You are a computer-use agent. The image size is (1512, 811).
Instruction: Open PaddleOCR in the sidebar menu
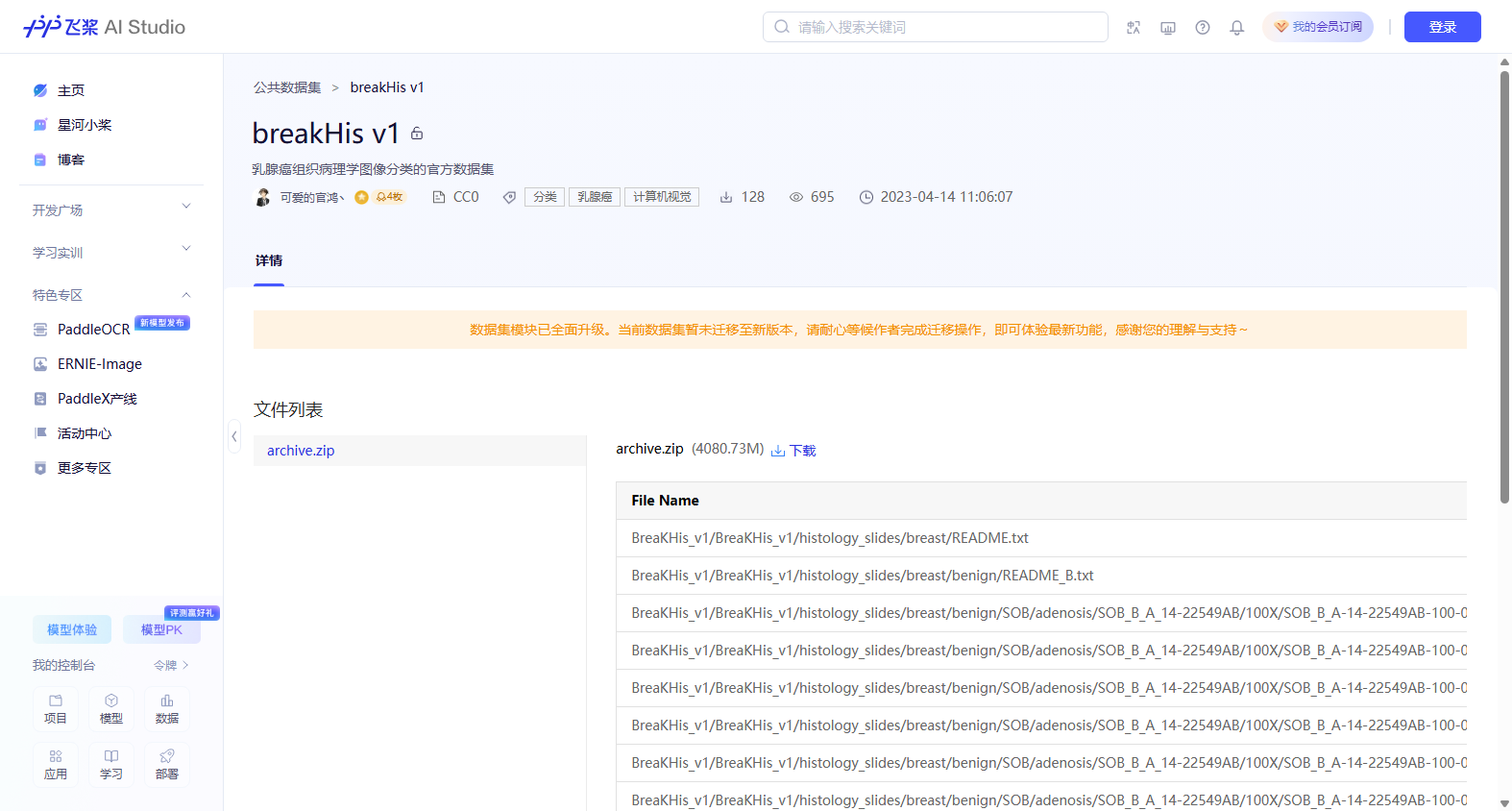point(93,330)
